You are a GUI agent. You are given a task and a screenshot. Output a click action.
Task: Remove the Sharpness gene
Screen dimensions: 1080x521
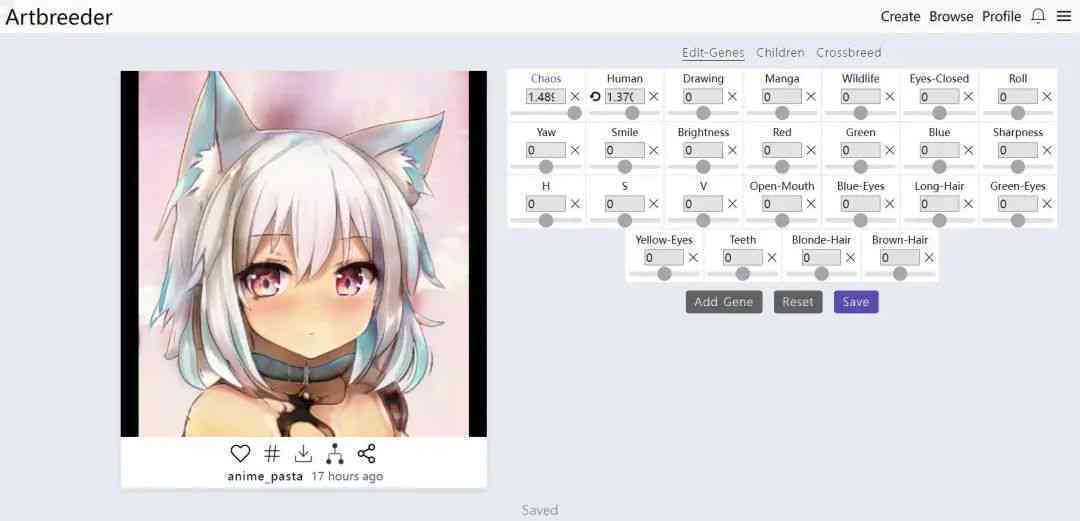[1047, 150]
